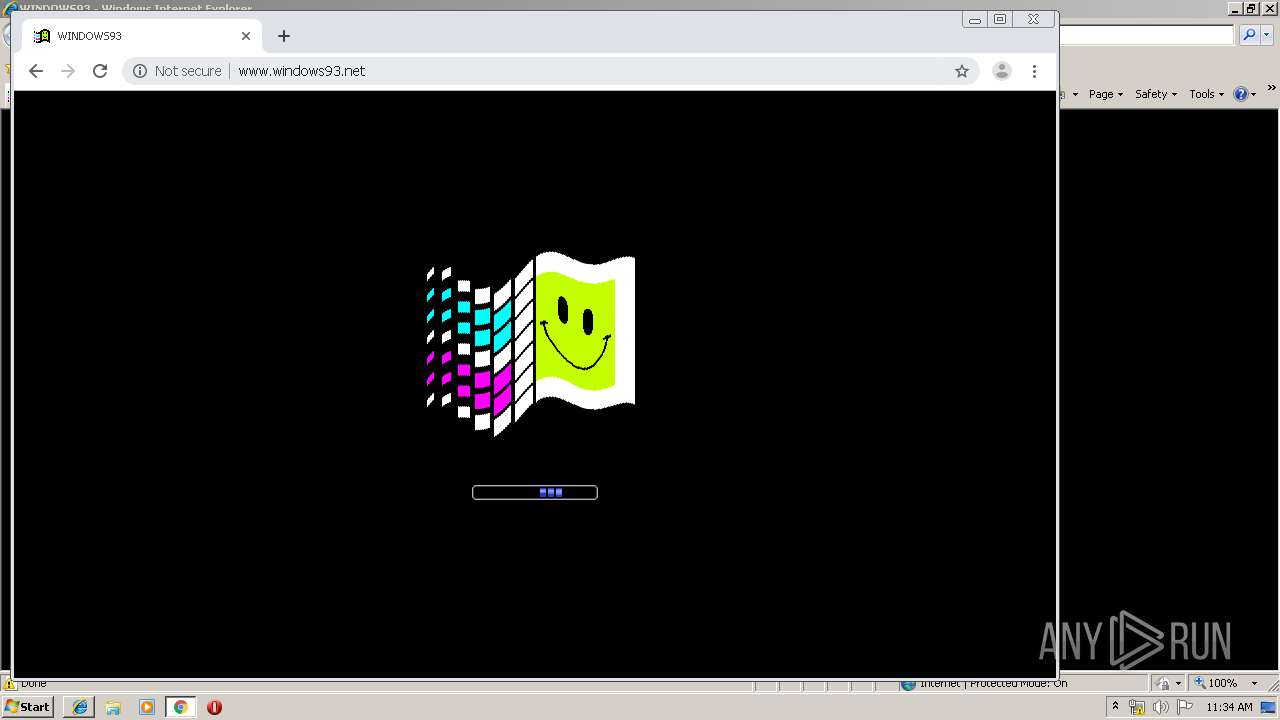The image size is (1280, 720).
Task: Restore down the Chrome window
Action: pos(1000,19)
